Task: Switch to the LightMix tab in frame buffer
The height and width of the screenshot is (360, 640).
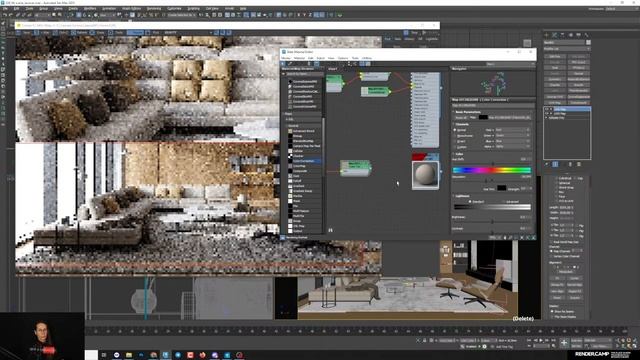Action: [431, 39]
